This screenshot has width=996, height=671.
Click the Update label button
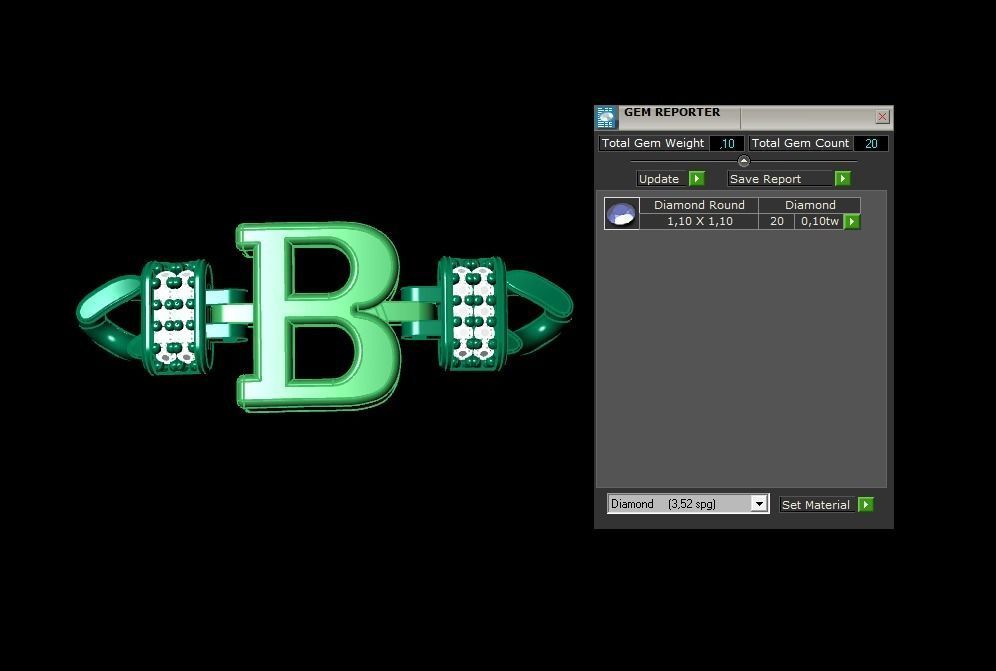pyautogui.click(x=661, y=179)
